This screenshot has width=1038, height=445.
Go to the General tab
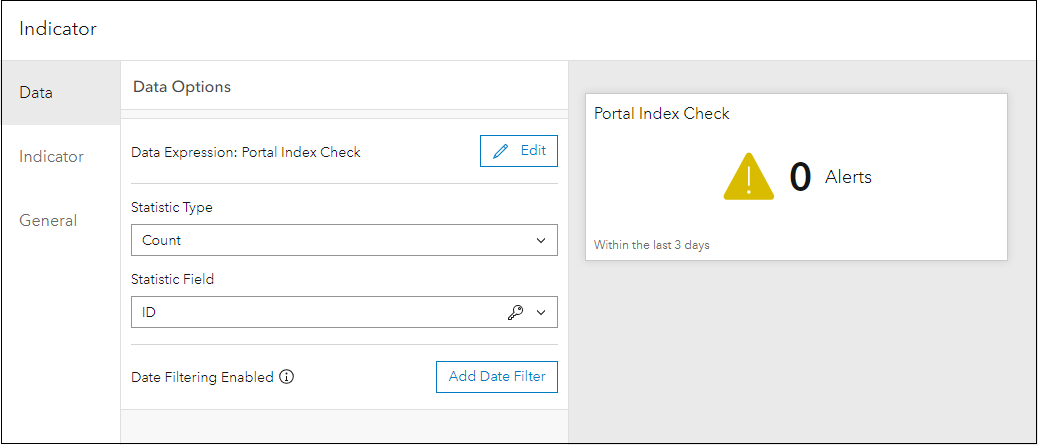coord(48,221)
